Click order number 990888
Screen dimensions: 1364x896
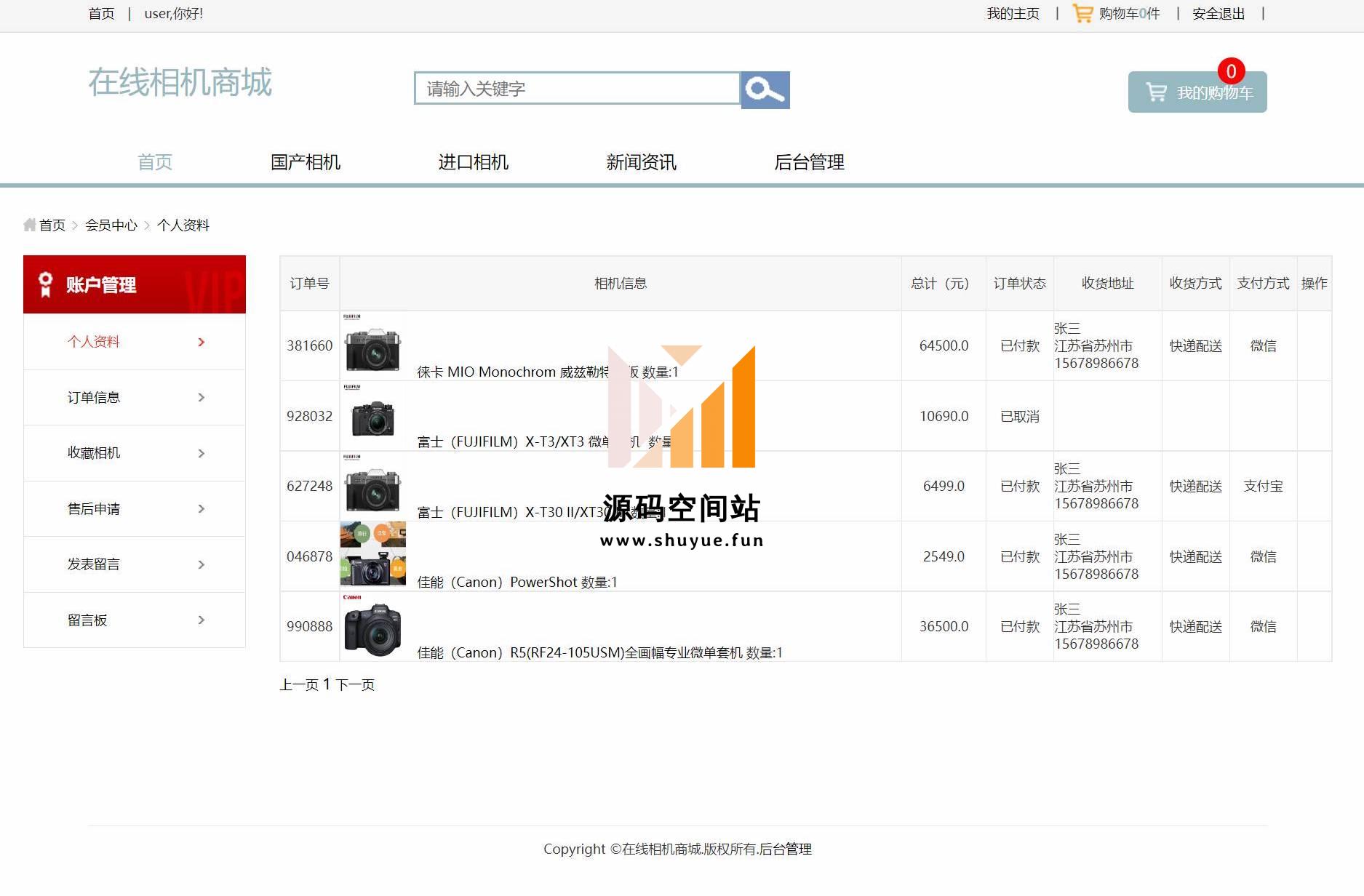[x=309, y=626]
